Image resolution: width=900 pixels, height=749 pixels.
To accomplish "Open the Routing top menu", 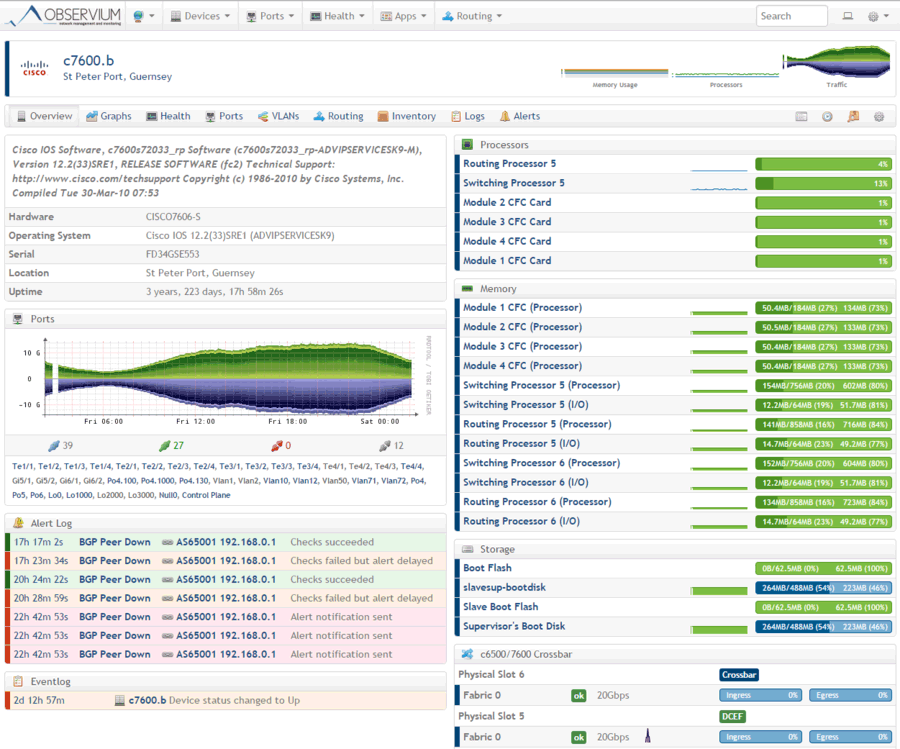I will [472, 16].
